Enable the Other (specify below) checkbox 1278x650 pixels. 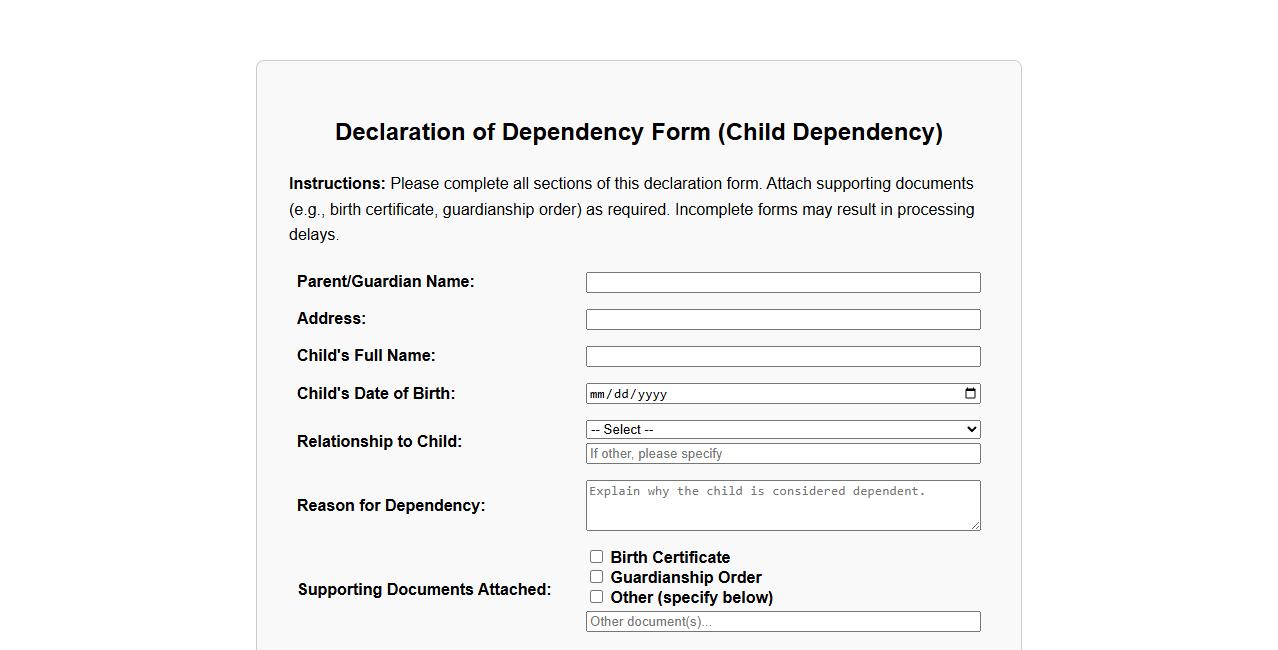596,596
